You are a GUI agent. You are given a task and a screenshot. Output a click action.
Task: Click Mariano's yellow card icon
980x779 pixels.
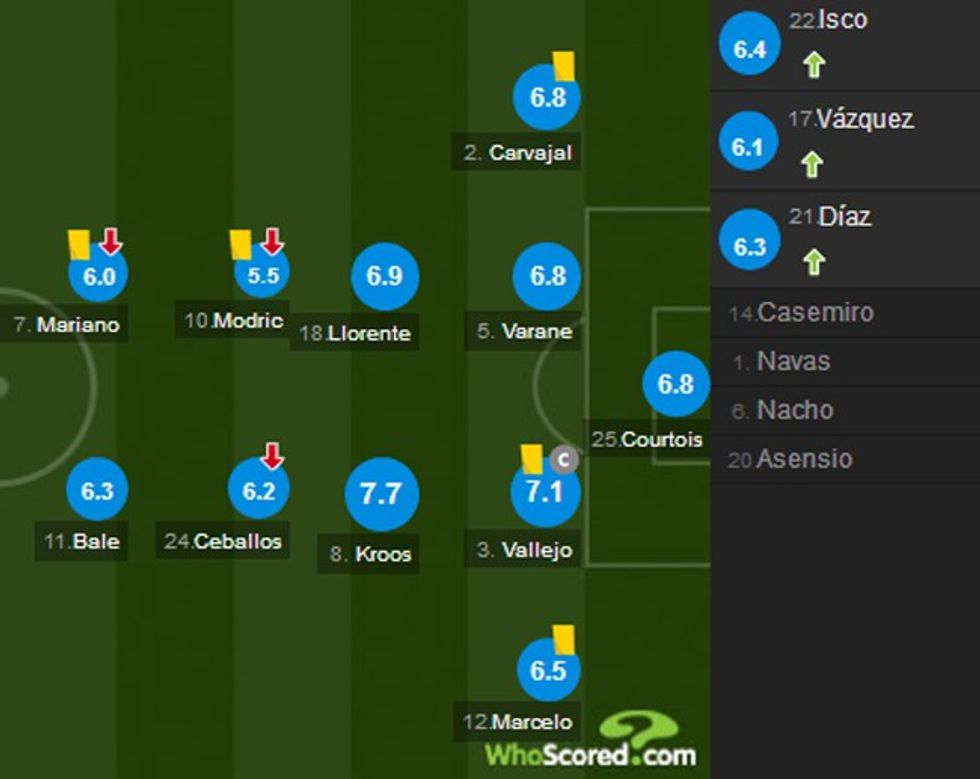[x=79, y=243]
